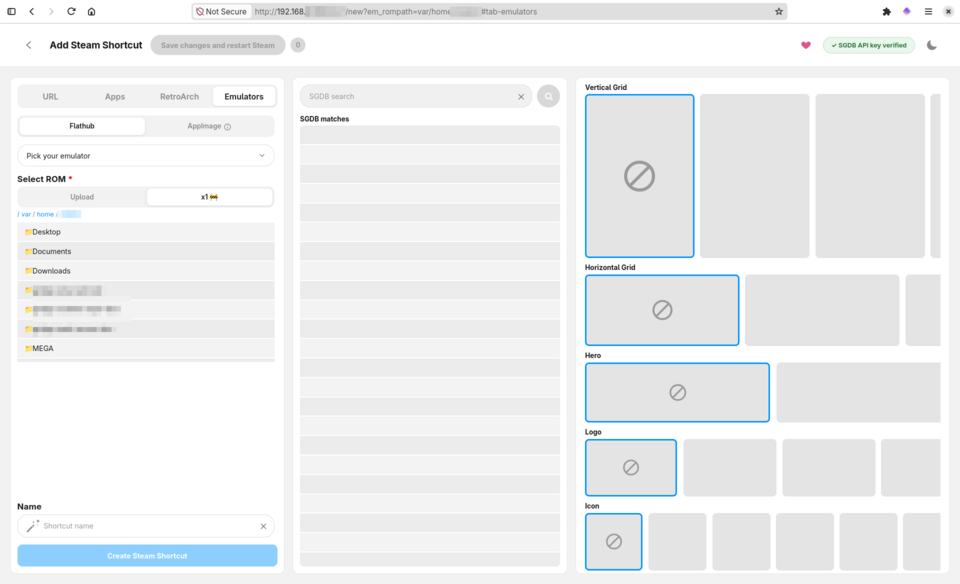The width and height of the screenshot is (960, 584).
Task: Select the x1 ROM browse option
Action: coord(209,197)
